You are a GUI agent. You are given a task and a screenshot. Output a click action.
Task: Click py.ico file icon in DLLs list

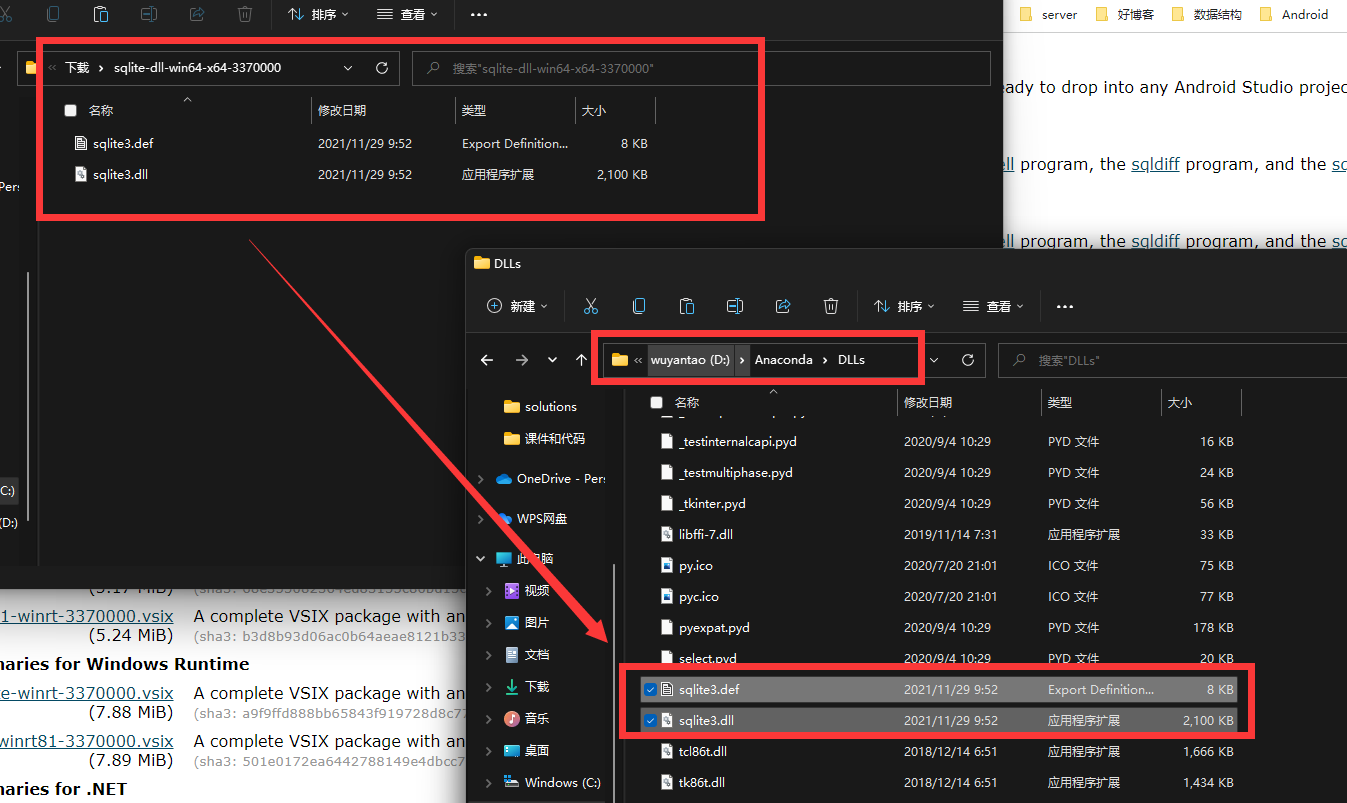[x=669, y=565]
